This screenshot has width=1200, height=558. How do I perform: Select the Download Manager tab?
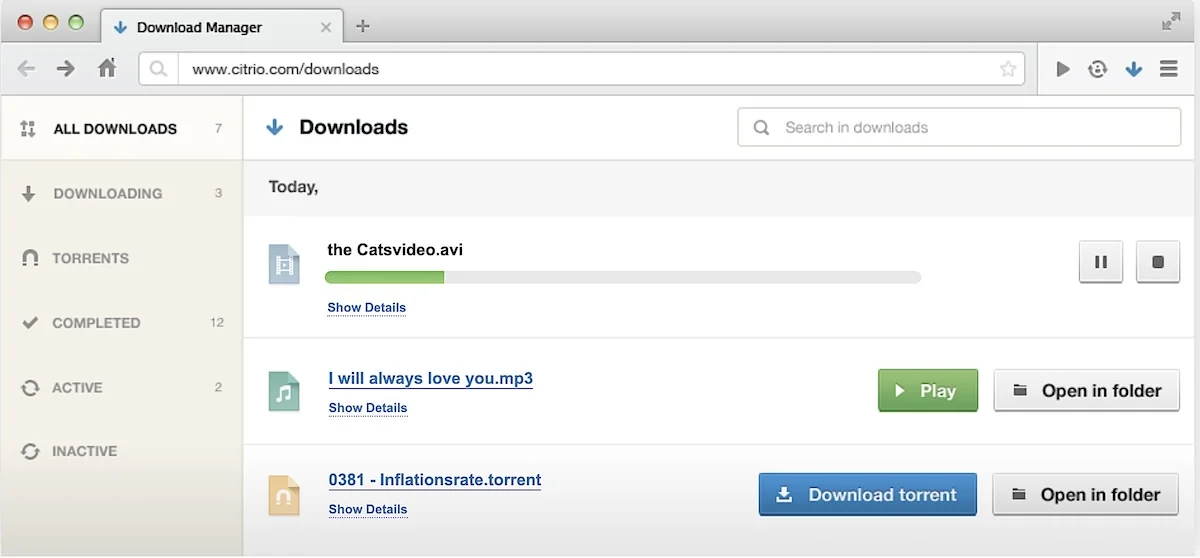(x=222, y=26)
